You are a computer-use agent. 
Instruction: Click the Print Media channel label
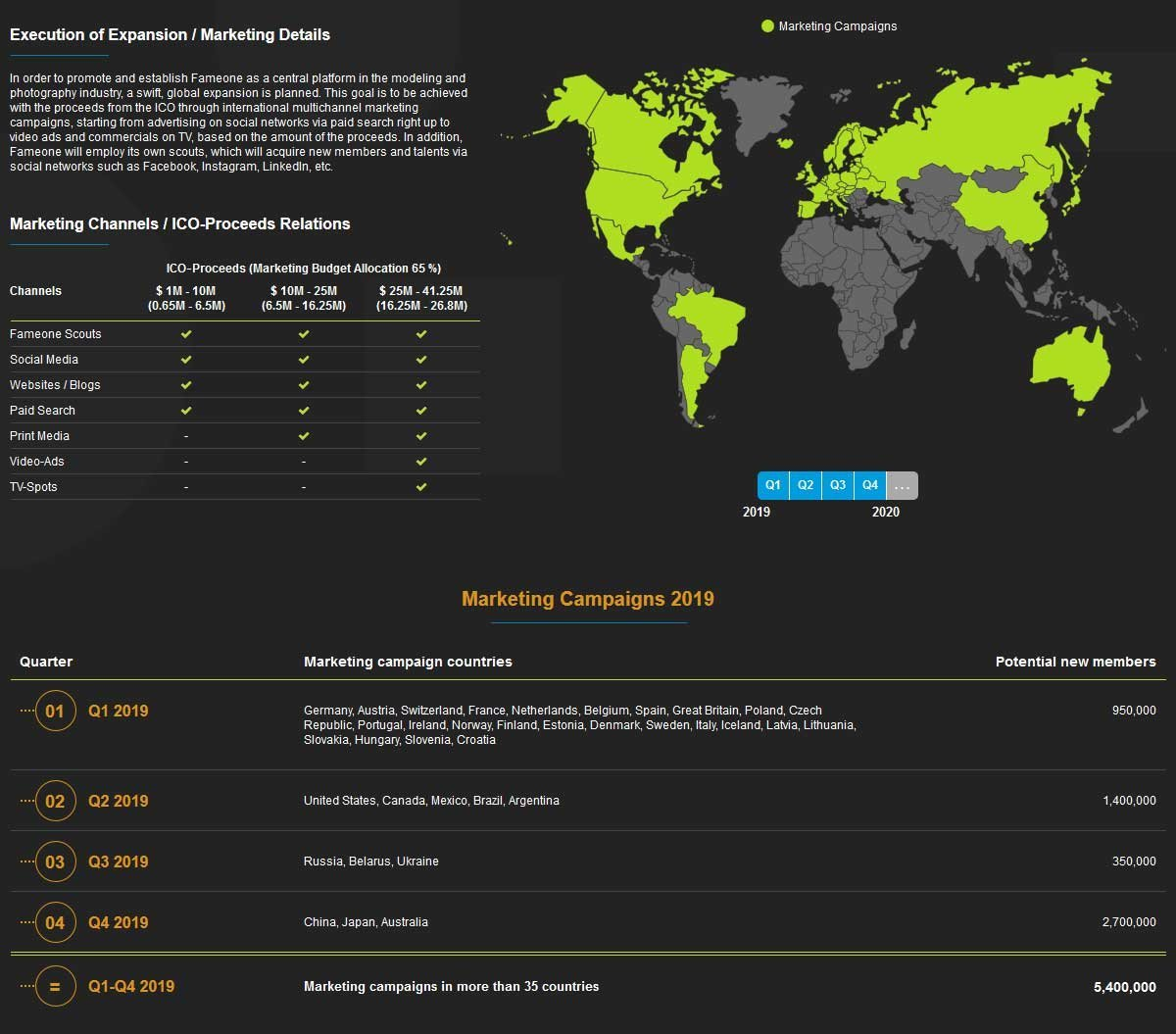pos(39,436)
